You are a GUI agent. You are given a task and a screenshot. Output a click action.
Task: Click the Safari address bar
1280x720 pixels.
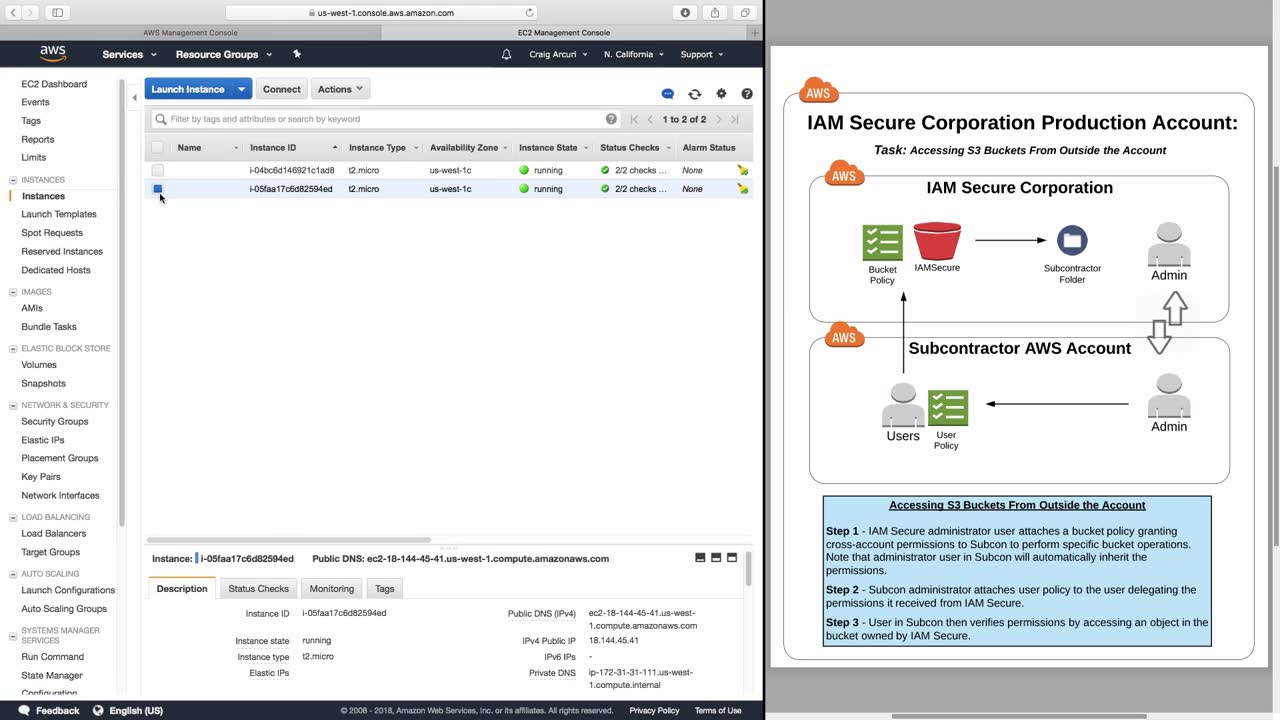coord(383,13)
